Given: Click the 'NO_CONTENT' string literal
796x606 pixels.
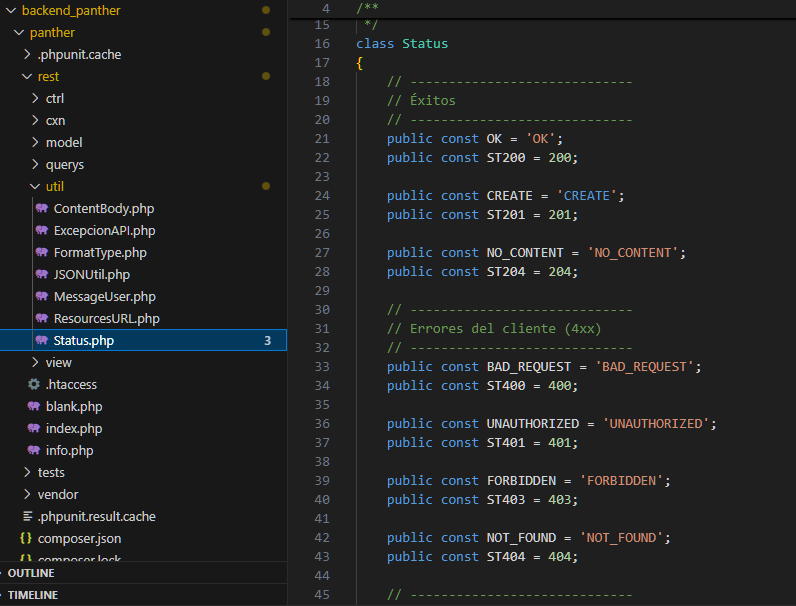Looking at the screenshot, I should [633, 253].
